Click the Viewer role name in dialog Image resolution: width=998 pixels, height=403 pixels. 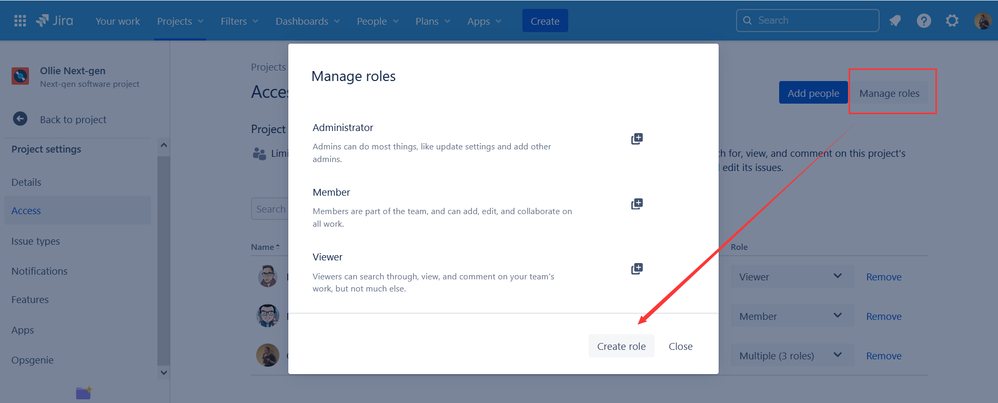pos(327,257)
